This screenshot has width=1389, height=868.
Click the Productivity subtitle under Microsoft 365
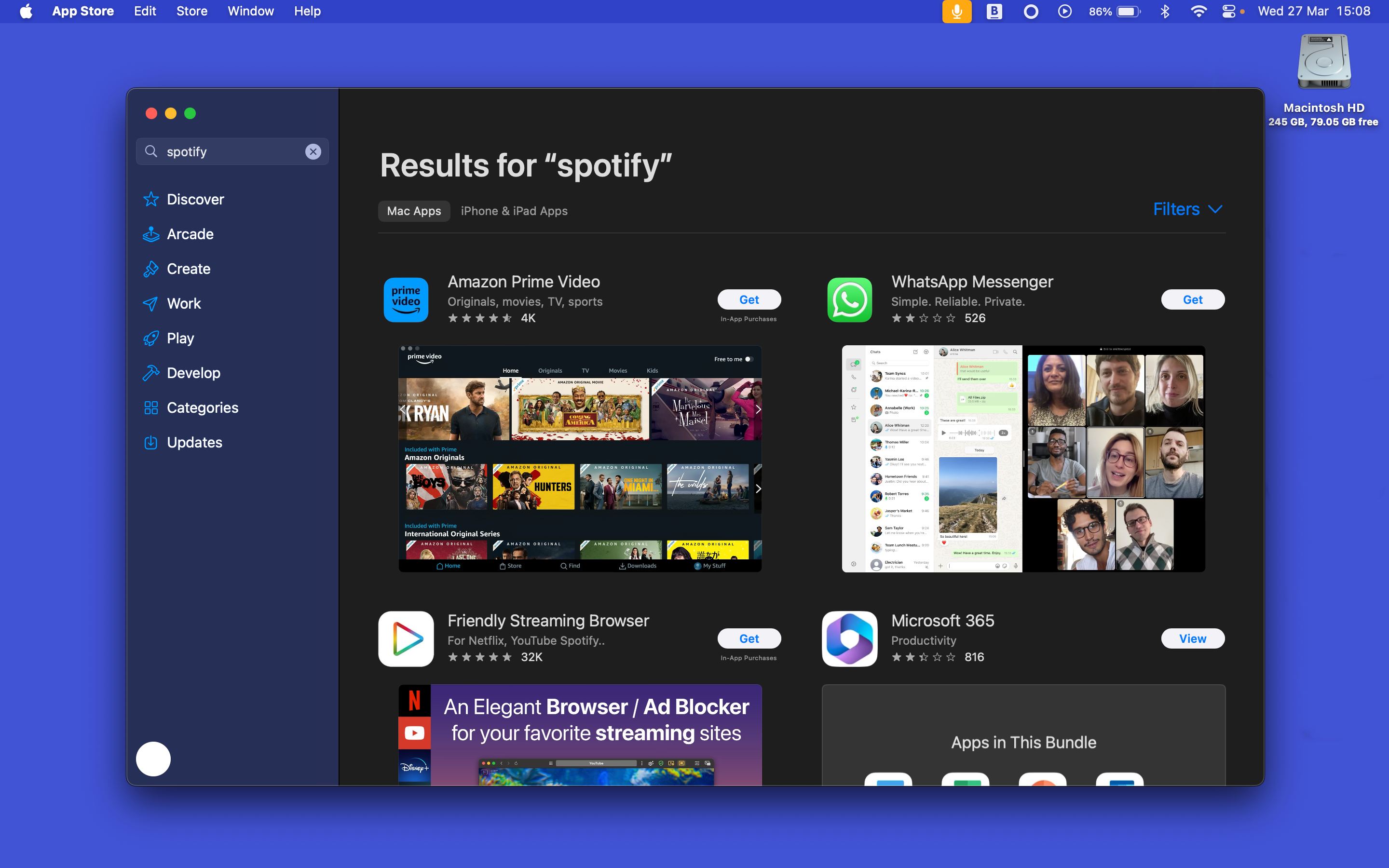[924, 640]
